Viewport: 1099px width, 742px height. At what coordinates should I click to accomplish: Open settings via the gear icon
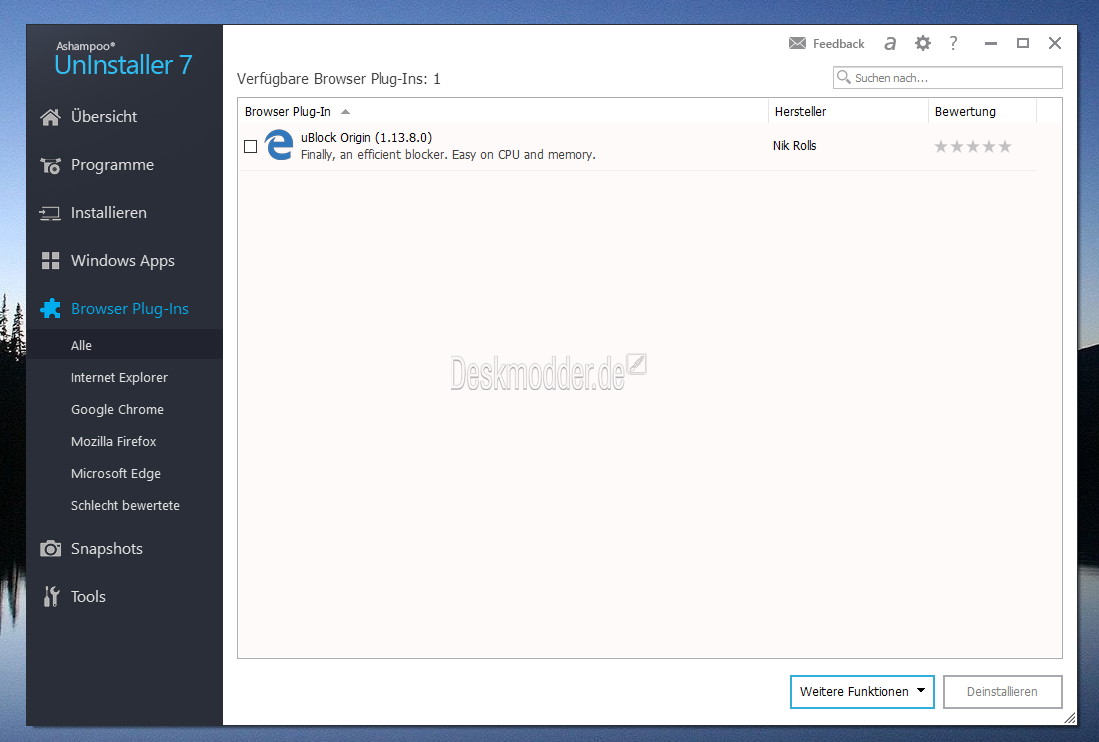coord(922,43)
